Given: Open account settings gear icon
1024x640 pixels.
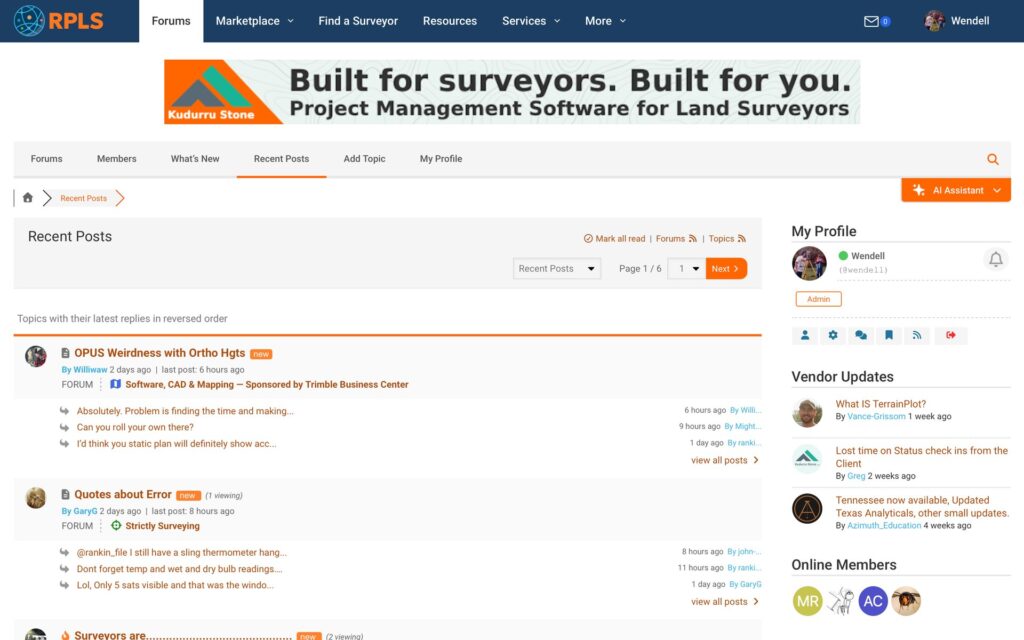Looking at the screenshot, I should click(x=833, y=336).
